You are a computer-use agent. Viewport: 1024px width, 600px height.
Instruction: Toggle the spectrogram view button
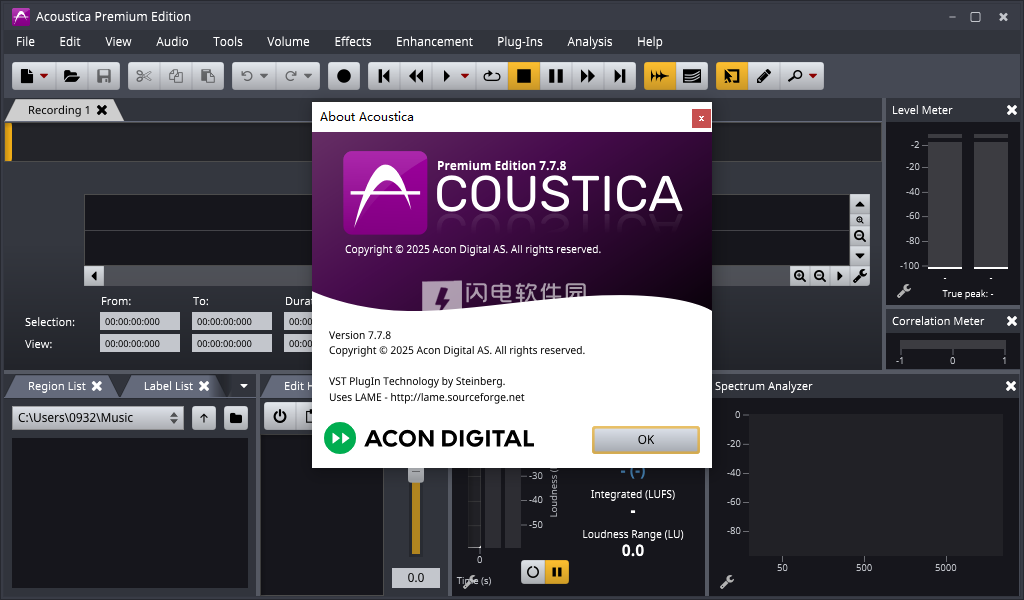click(x=692, y=76)
